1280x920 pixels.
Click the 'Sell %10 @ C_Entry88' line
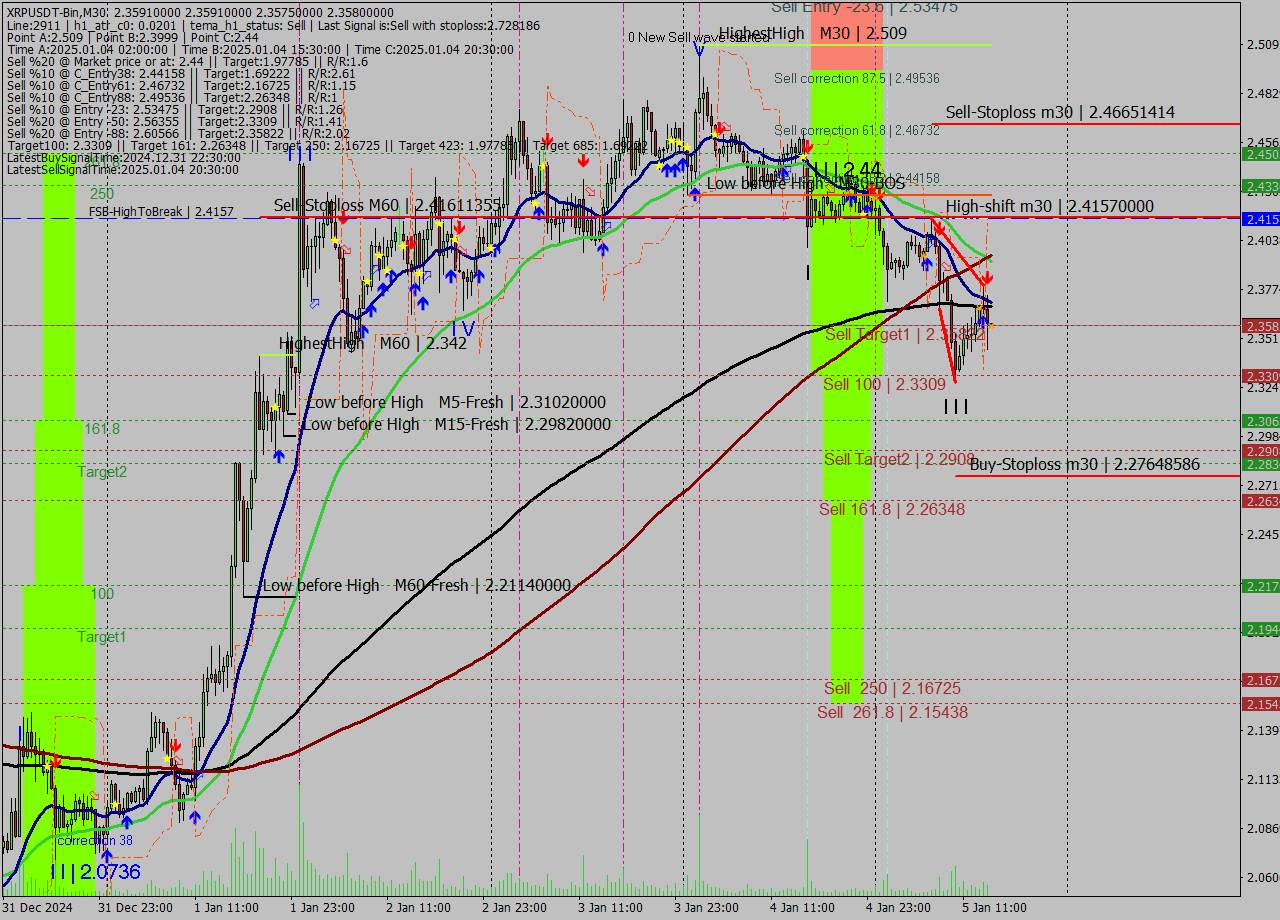pos(172,97)
